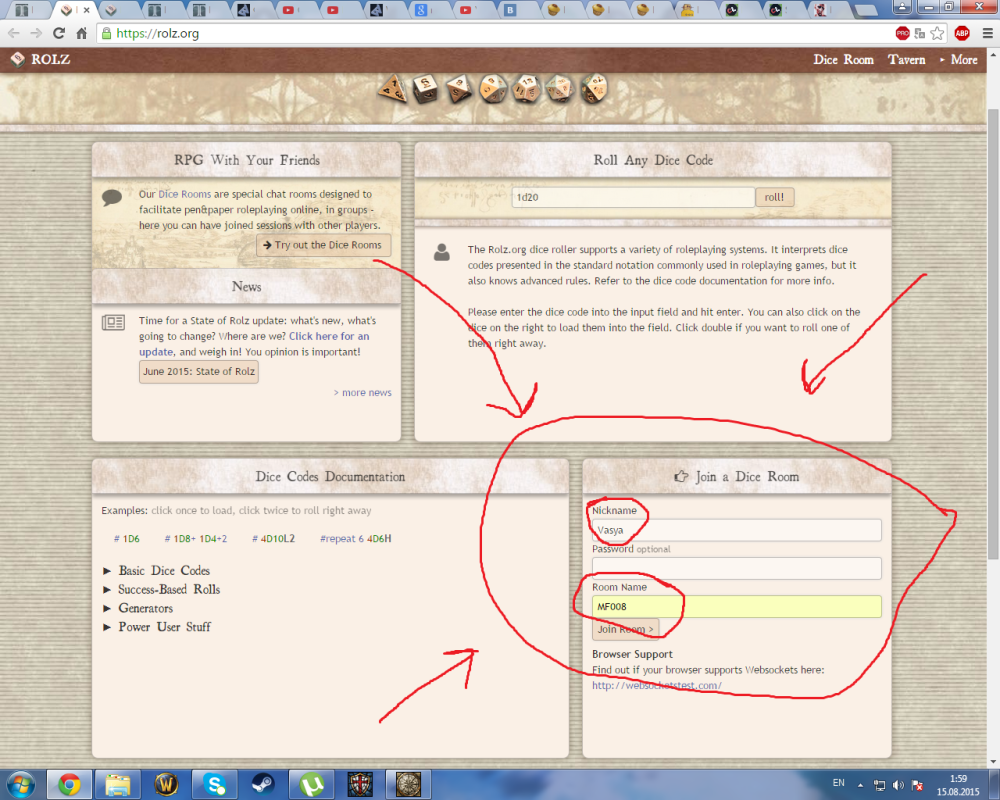
Task: Click the shield crest game taskbar icon
Action: [x=360, y=784]
